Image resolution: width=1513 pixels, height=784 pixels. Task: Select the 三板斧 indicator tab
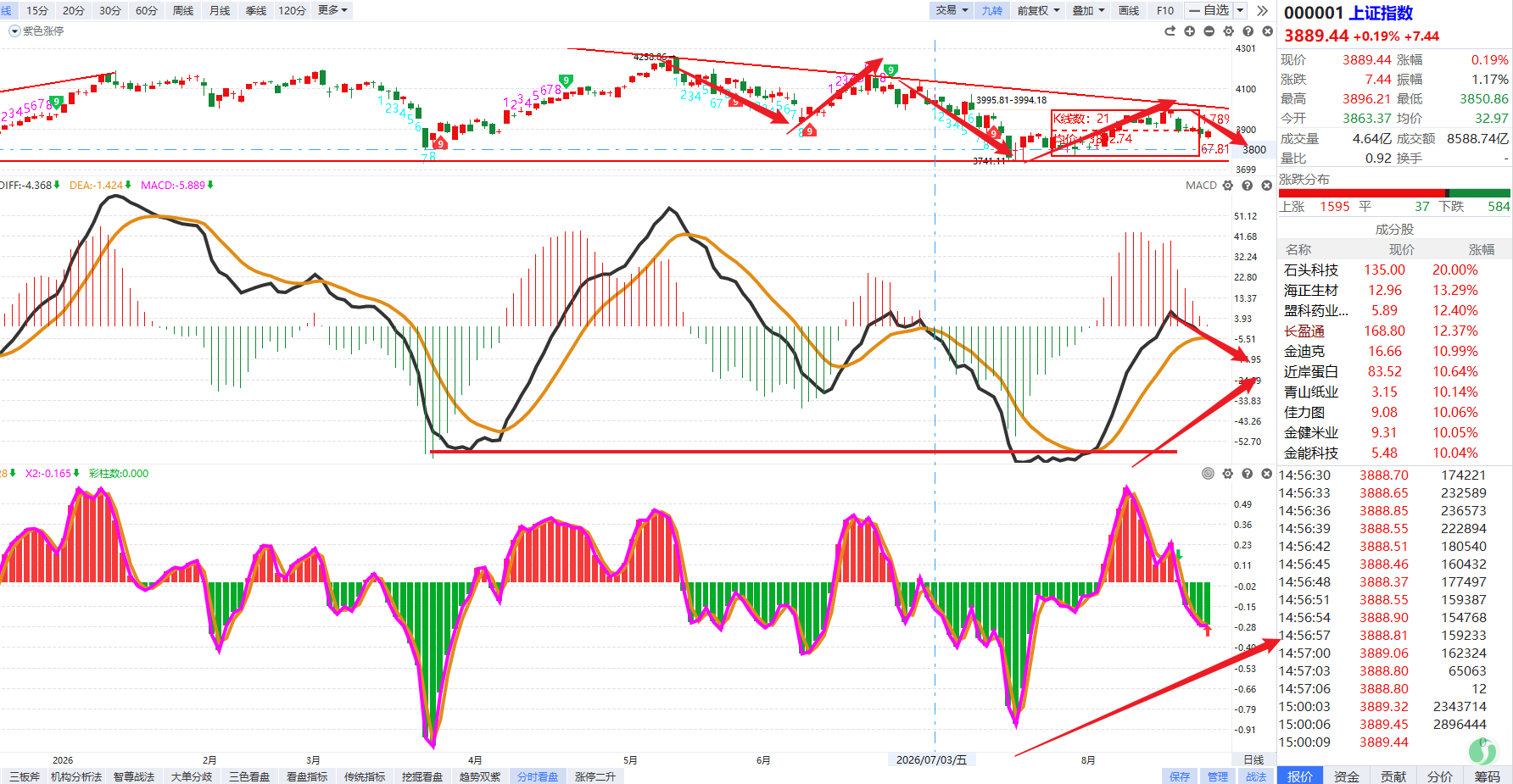coord(25,776)
